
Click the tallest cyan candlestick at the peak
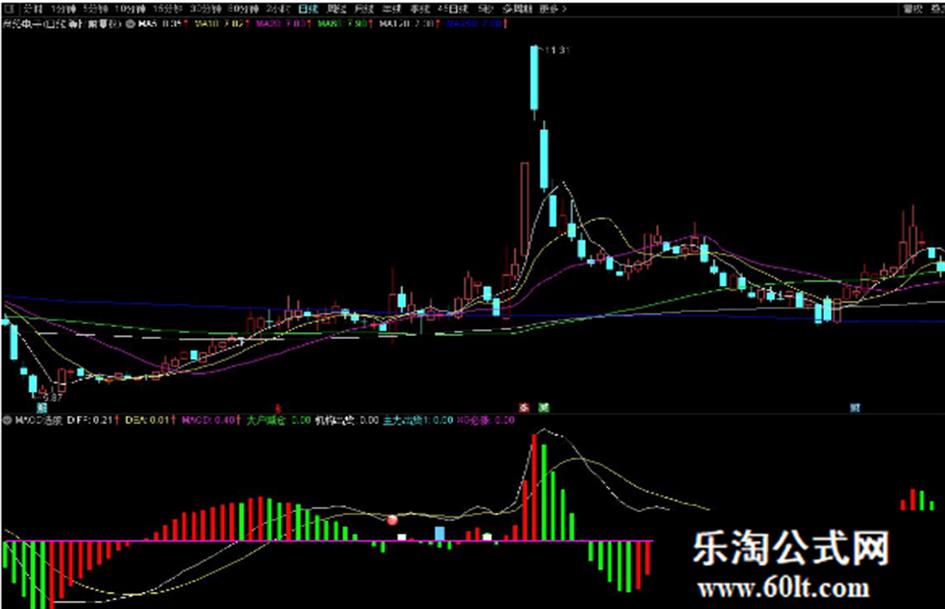[535, 78]
